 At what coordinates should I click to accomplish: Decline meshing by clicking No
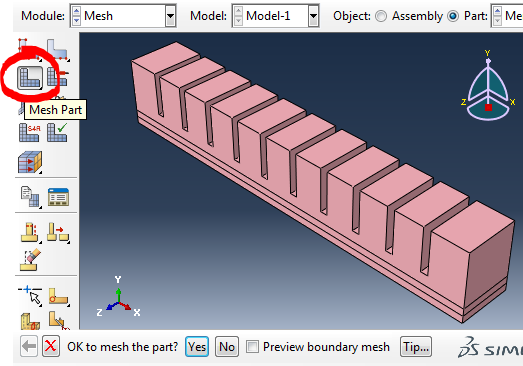tap(227, 347)
